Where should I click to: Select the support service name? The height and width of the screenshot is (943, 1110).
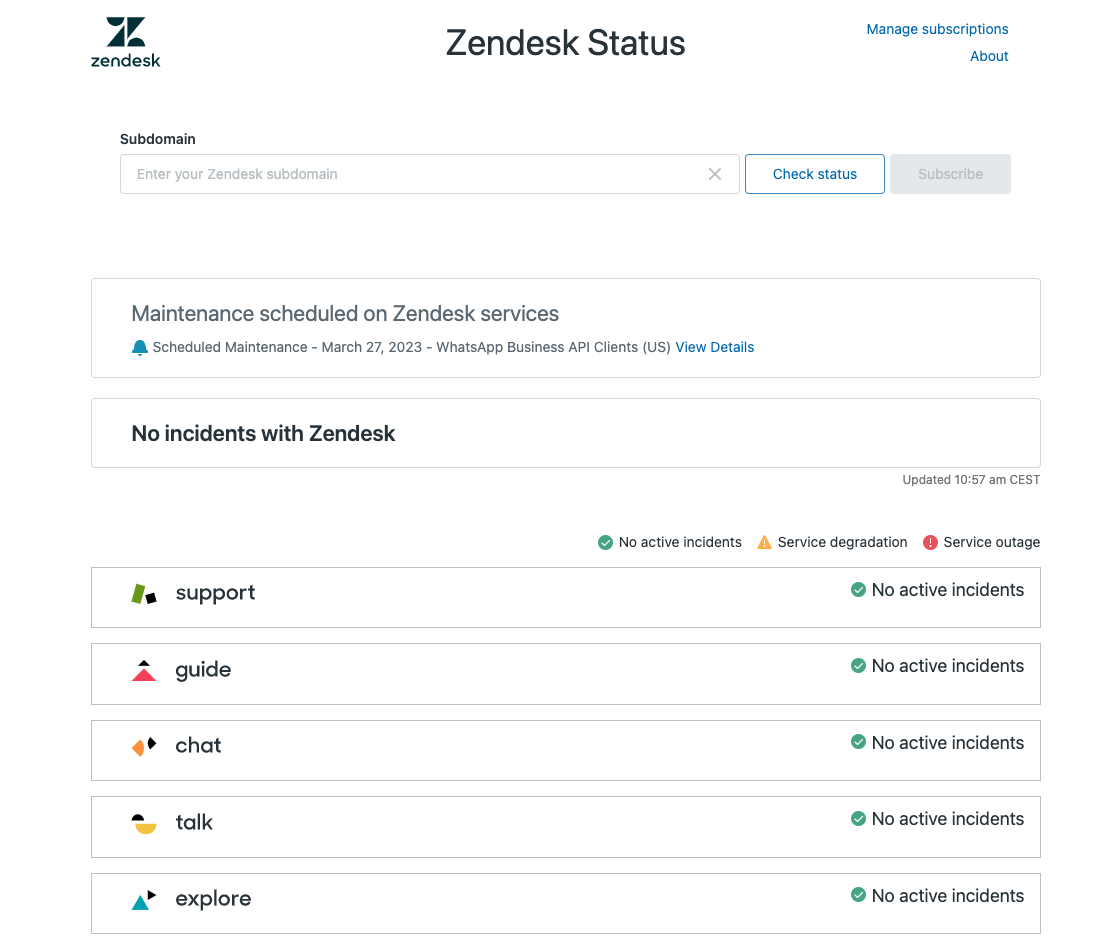coord(215,593)
